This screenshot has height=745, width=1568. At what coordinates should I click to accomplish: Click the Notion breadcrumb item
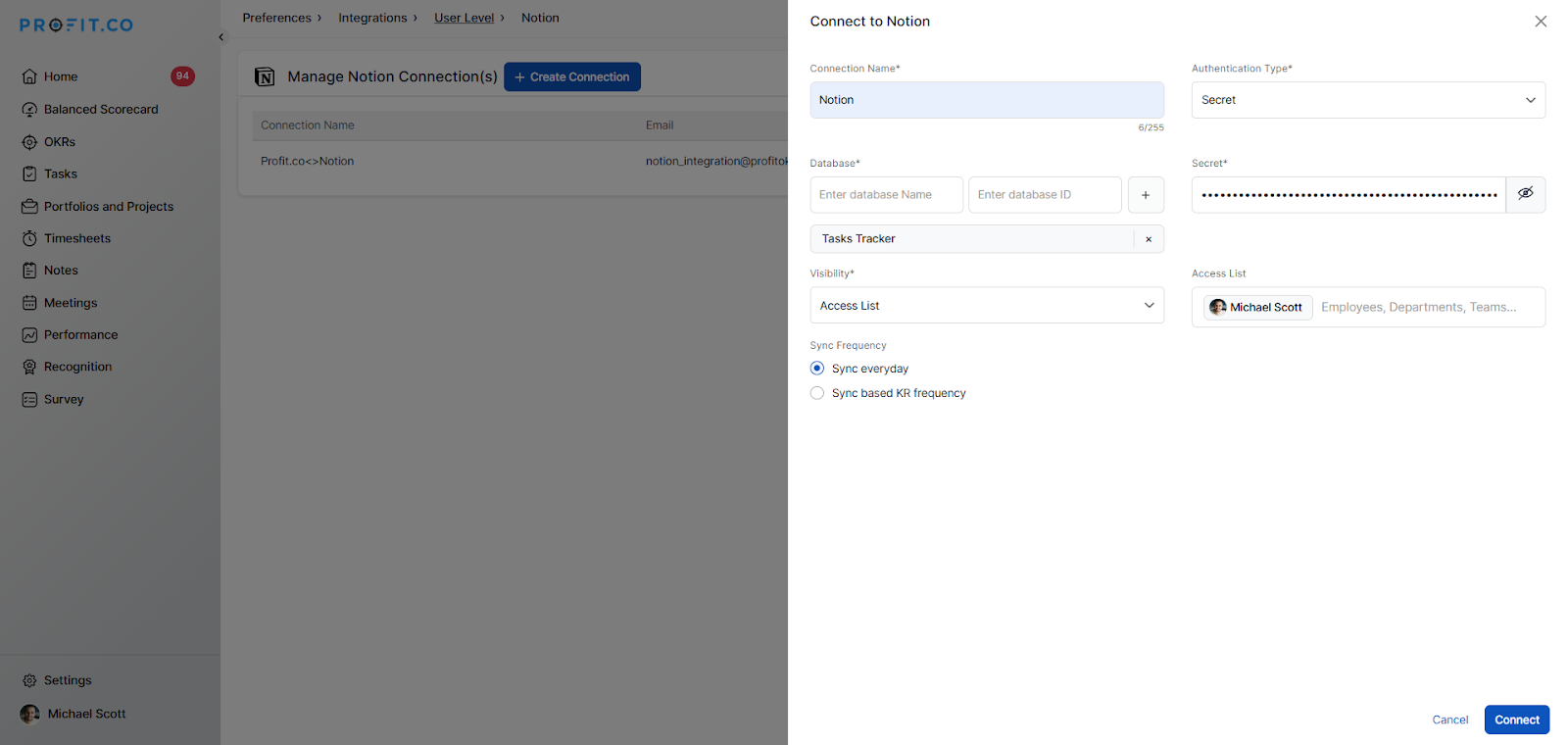(540, 18)
